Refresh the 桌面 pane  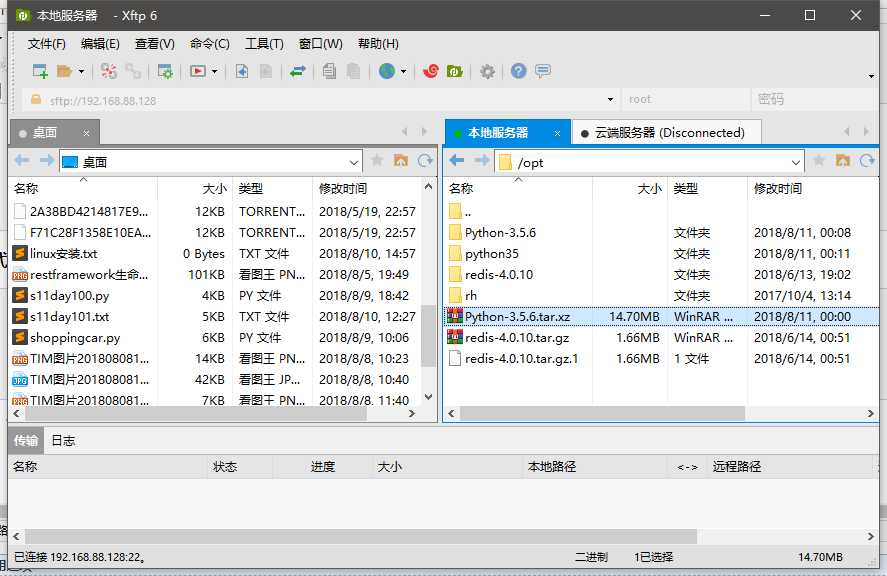425,161
